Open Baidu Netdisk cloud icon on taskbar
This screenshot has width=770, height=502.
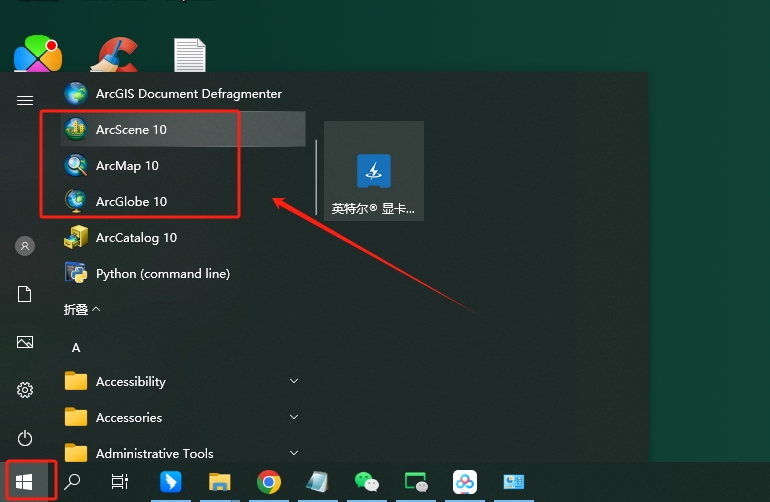(465, 482)
